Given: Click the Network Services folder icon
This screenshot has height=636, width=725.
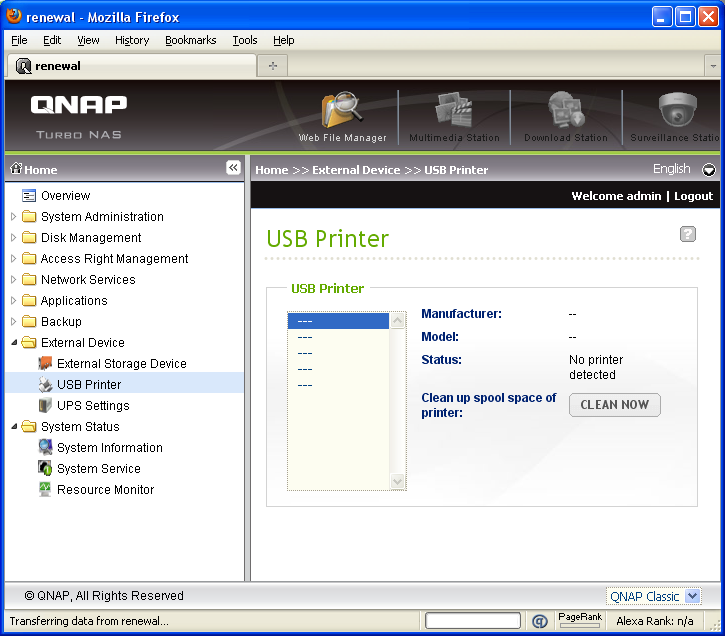Looking at the screenshot, I should tap(29, 280).
